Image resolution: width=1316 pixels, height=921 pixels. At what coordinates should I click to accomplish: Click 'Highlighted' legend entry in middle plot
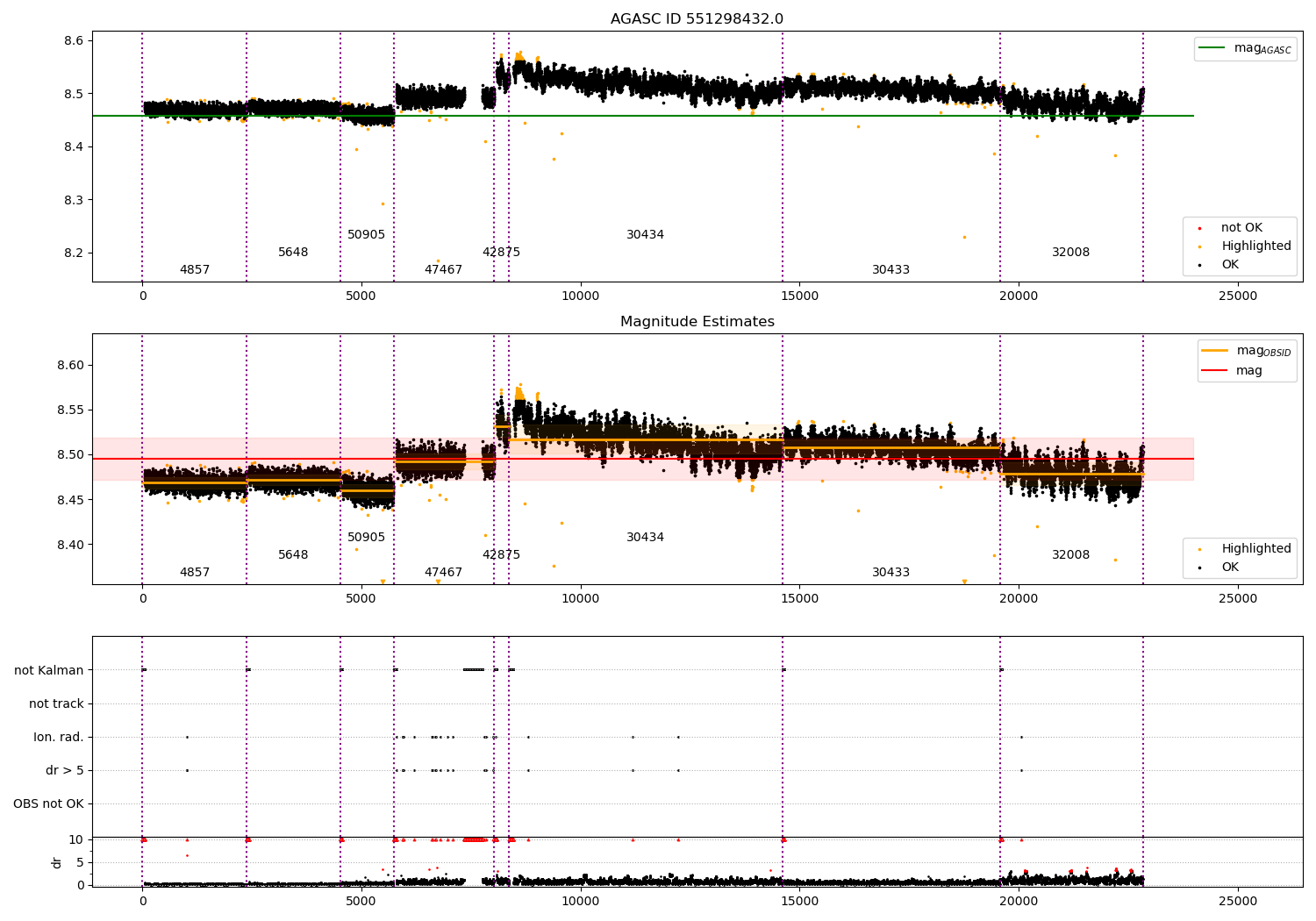click(x=1245, y=549)
